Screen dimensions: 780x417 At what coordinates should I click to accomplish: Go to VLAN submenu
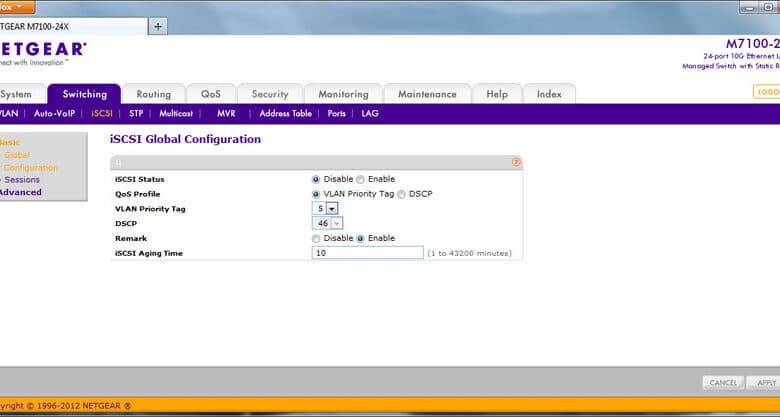point(9,113)
